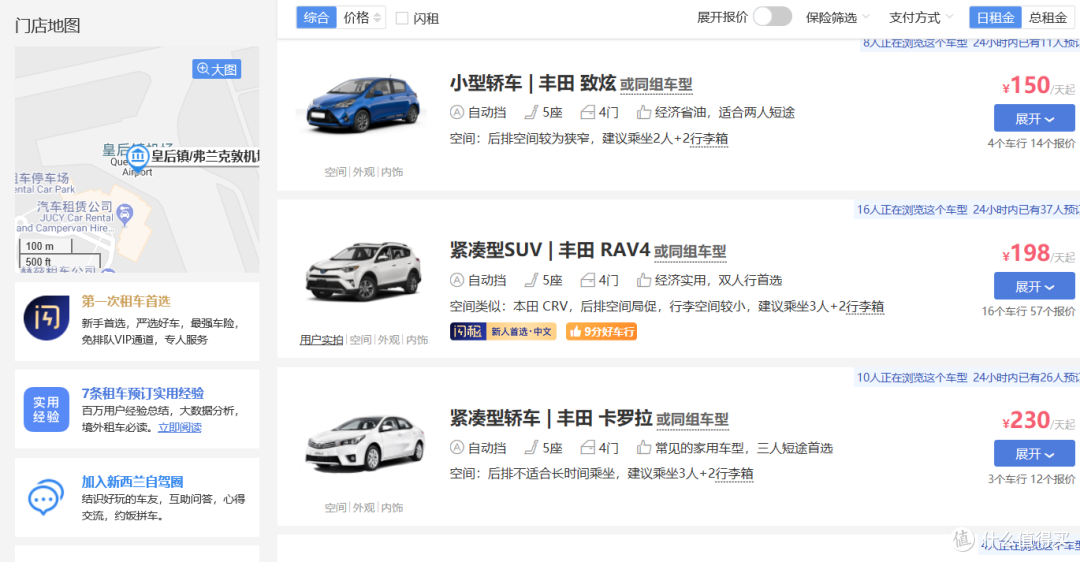Click the thumbs-up icon in Toyota RAV4 row

pos(643,280)
